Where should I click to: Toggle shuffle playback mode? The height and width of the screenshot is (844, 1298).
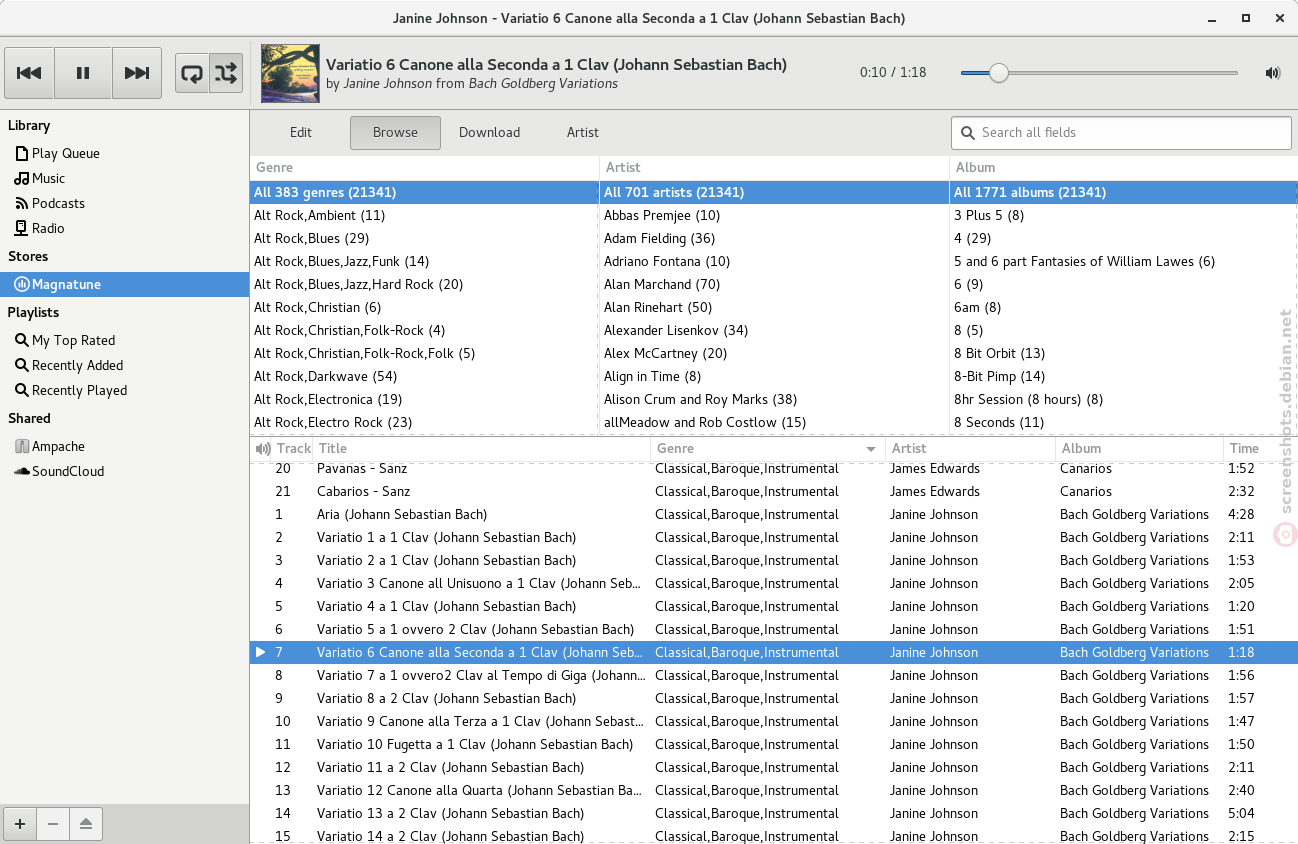226,73
